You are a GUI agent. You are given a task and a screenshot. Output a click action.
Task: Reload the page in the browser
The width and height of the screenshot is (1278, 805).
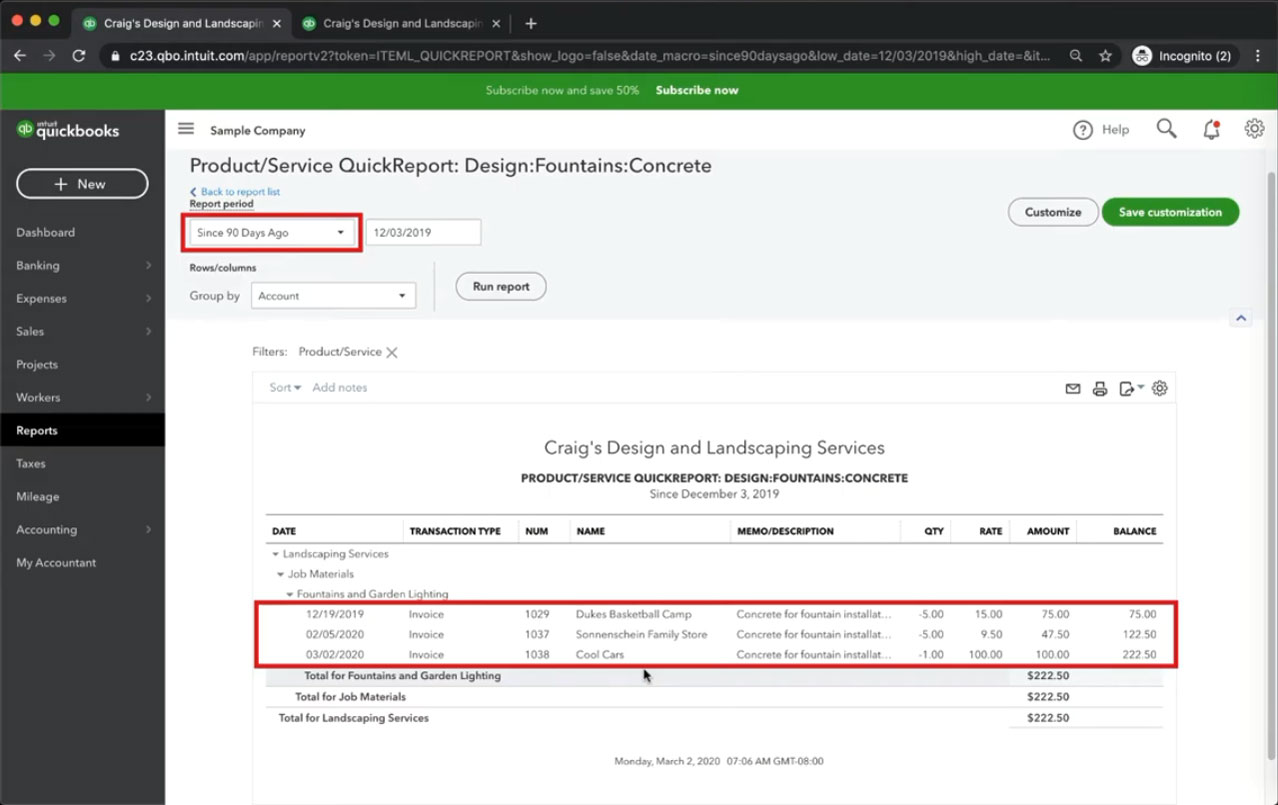[x=79, y=56]
